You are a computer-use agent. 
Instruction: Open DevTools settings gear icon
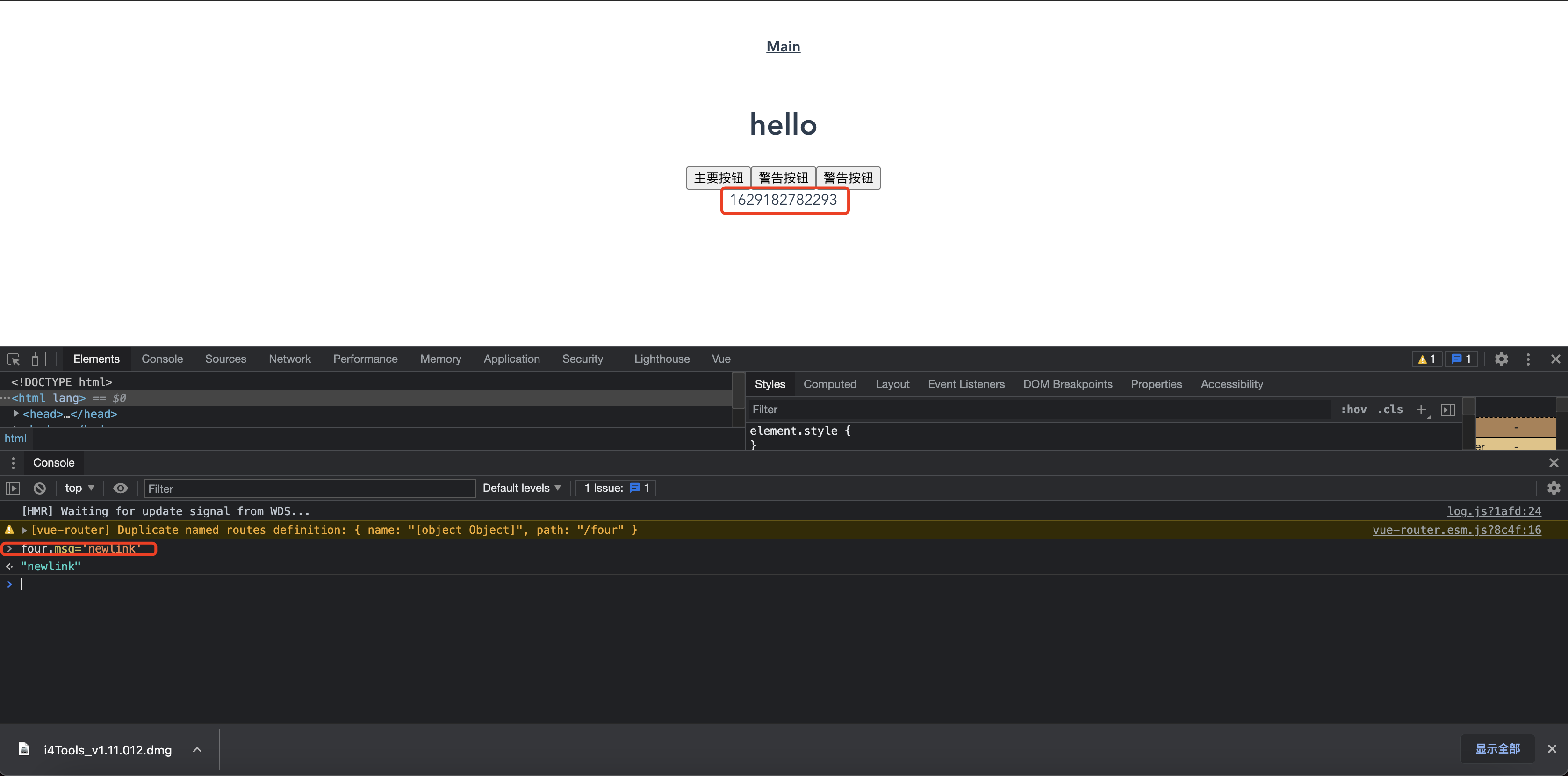click(1501, 359)
